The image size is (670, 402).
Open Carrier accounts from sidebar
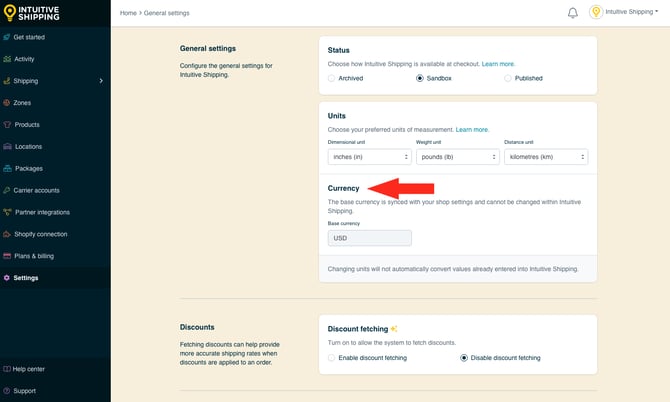36,190
